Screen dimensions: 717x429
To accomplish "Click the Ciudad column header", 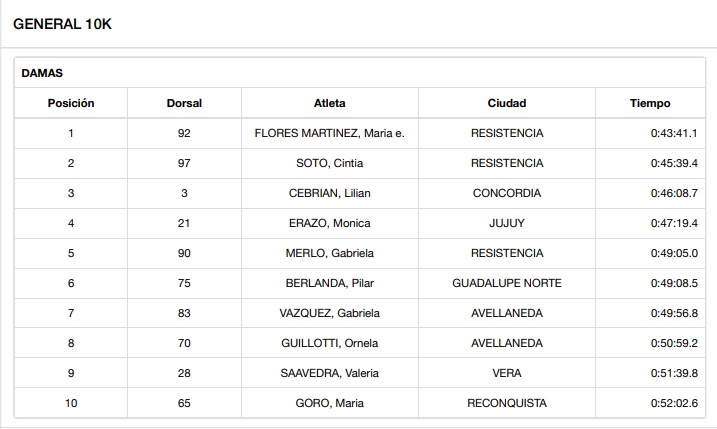I will pyautogui.click(x=506, y=103).
